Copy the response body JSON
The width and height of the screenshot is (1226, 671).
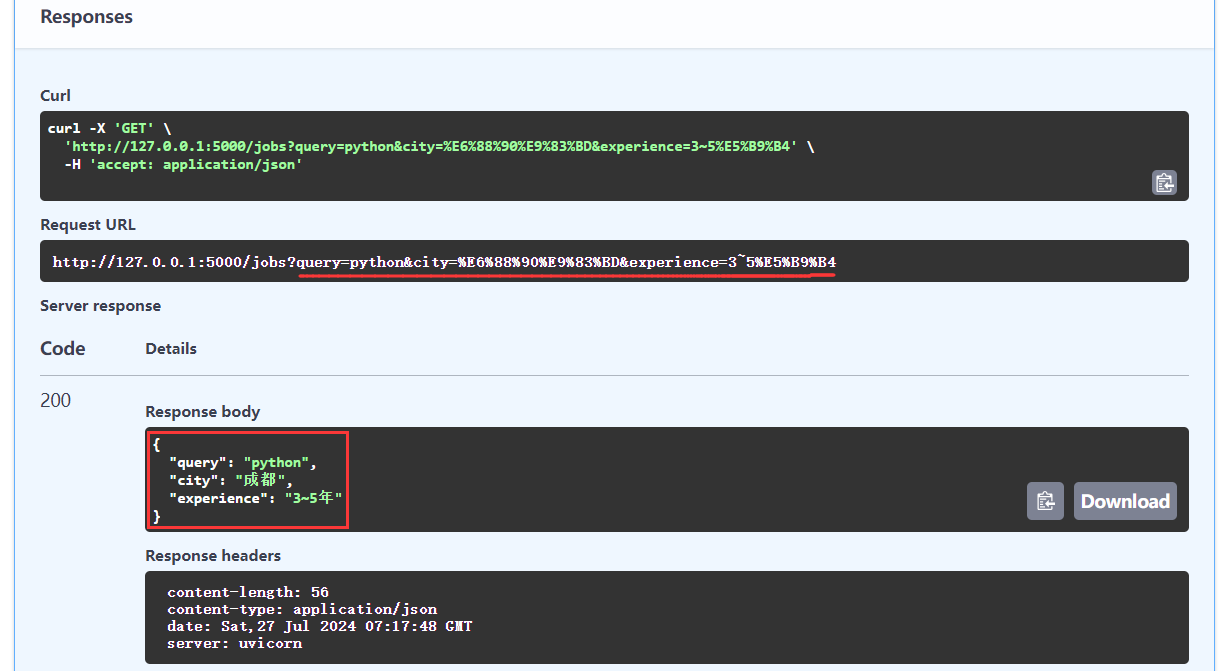1045,501
